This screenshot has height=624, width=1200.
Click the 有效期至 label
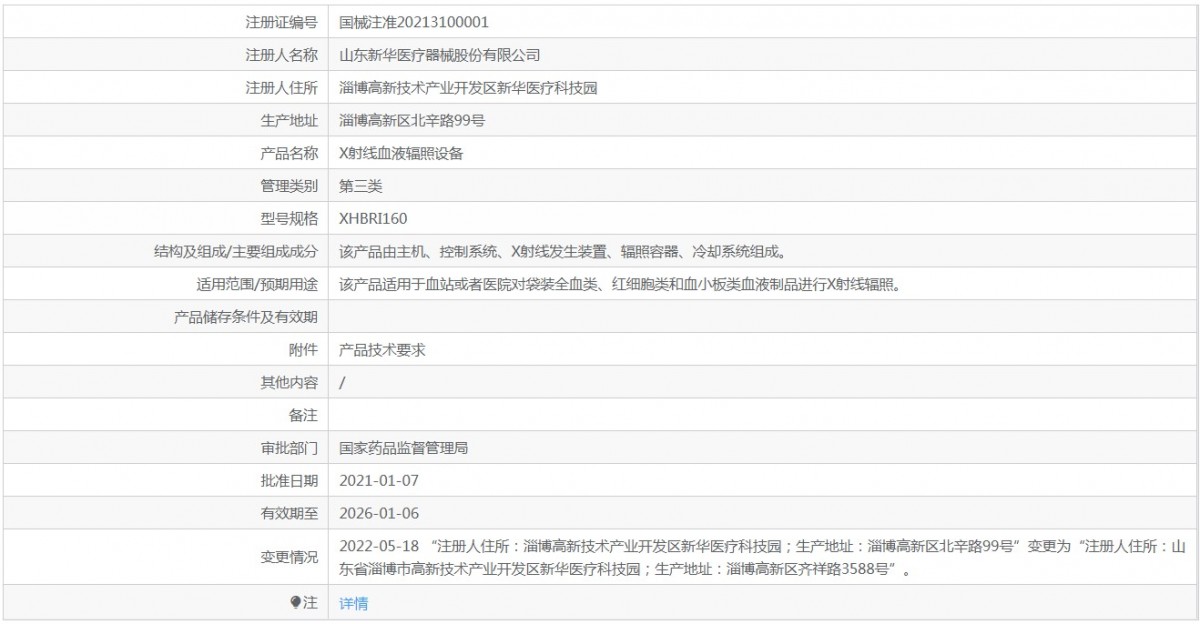[289, 513]
